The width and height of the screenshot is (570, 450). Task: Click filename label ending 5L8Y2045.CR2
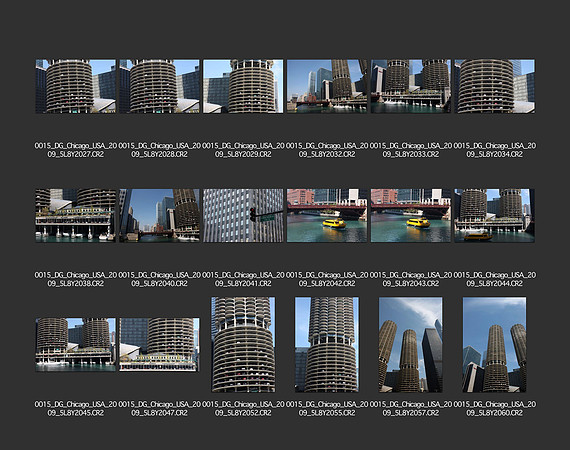76,409
